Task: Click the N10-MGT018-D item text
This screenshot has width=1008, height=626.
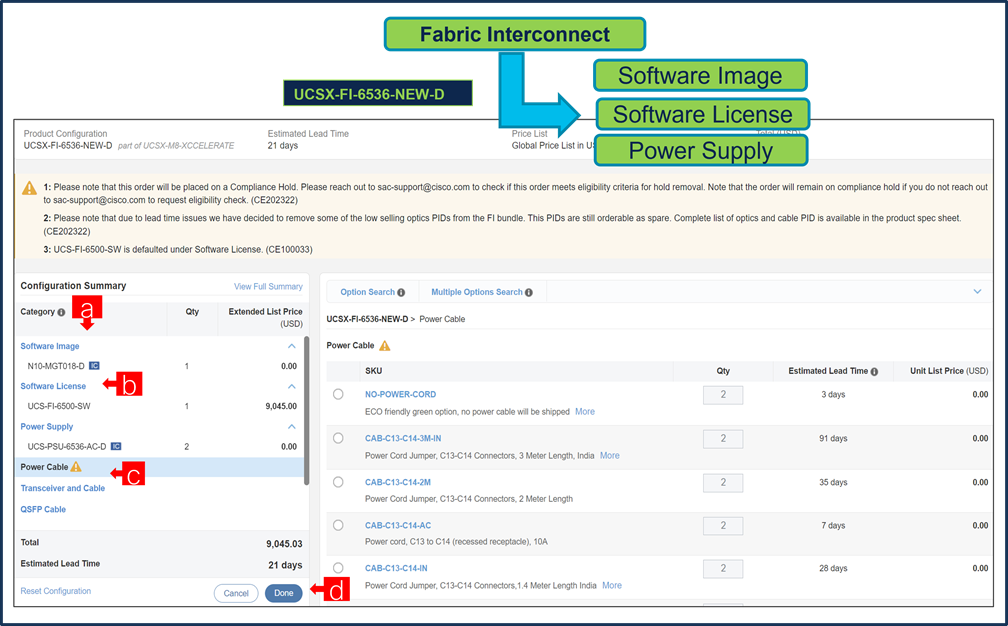Action: click(x=56, y=366)
